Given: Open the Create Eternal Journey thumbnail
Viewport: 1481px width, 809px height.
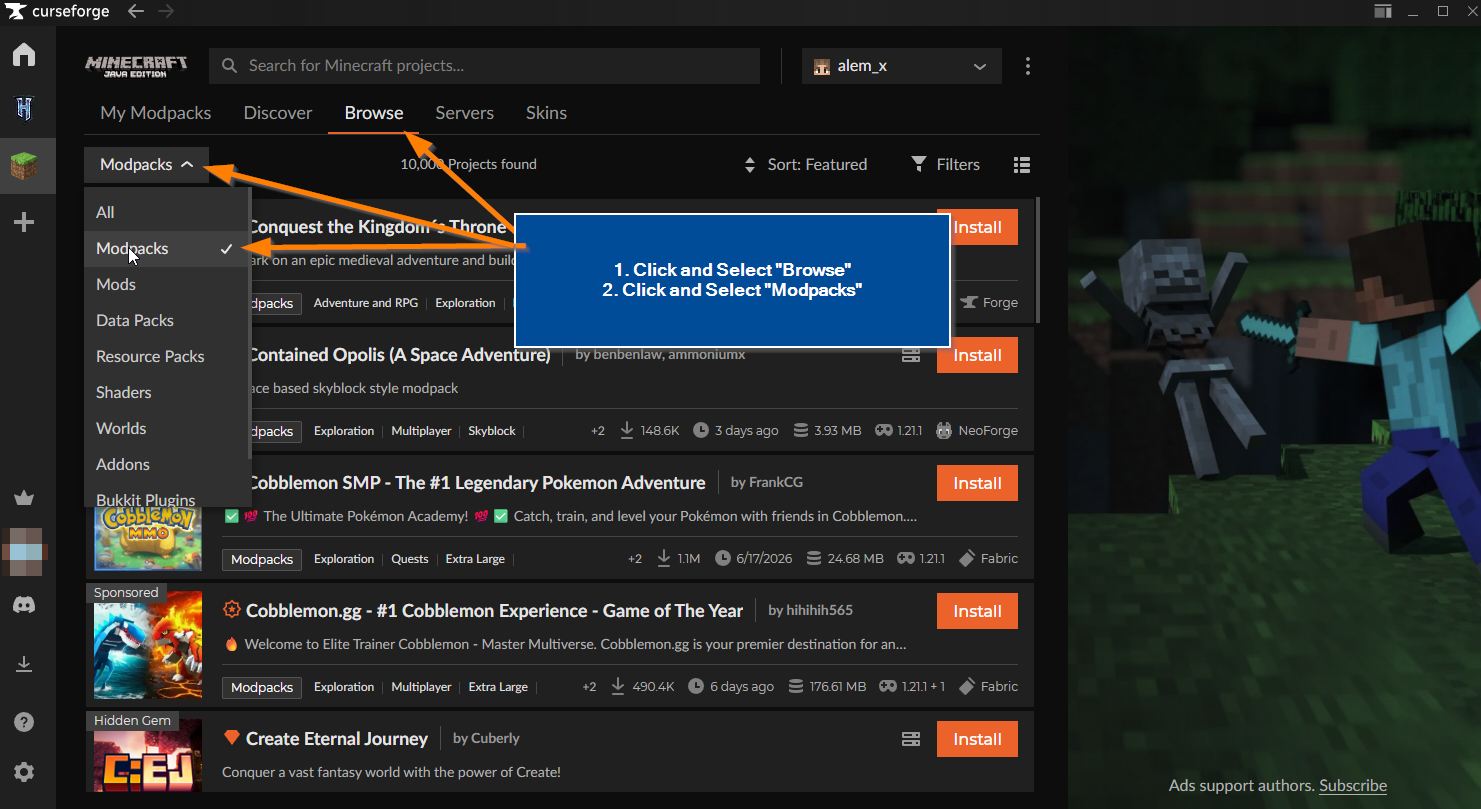Looking at the screenshot, I should click(148, 756).
